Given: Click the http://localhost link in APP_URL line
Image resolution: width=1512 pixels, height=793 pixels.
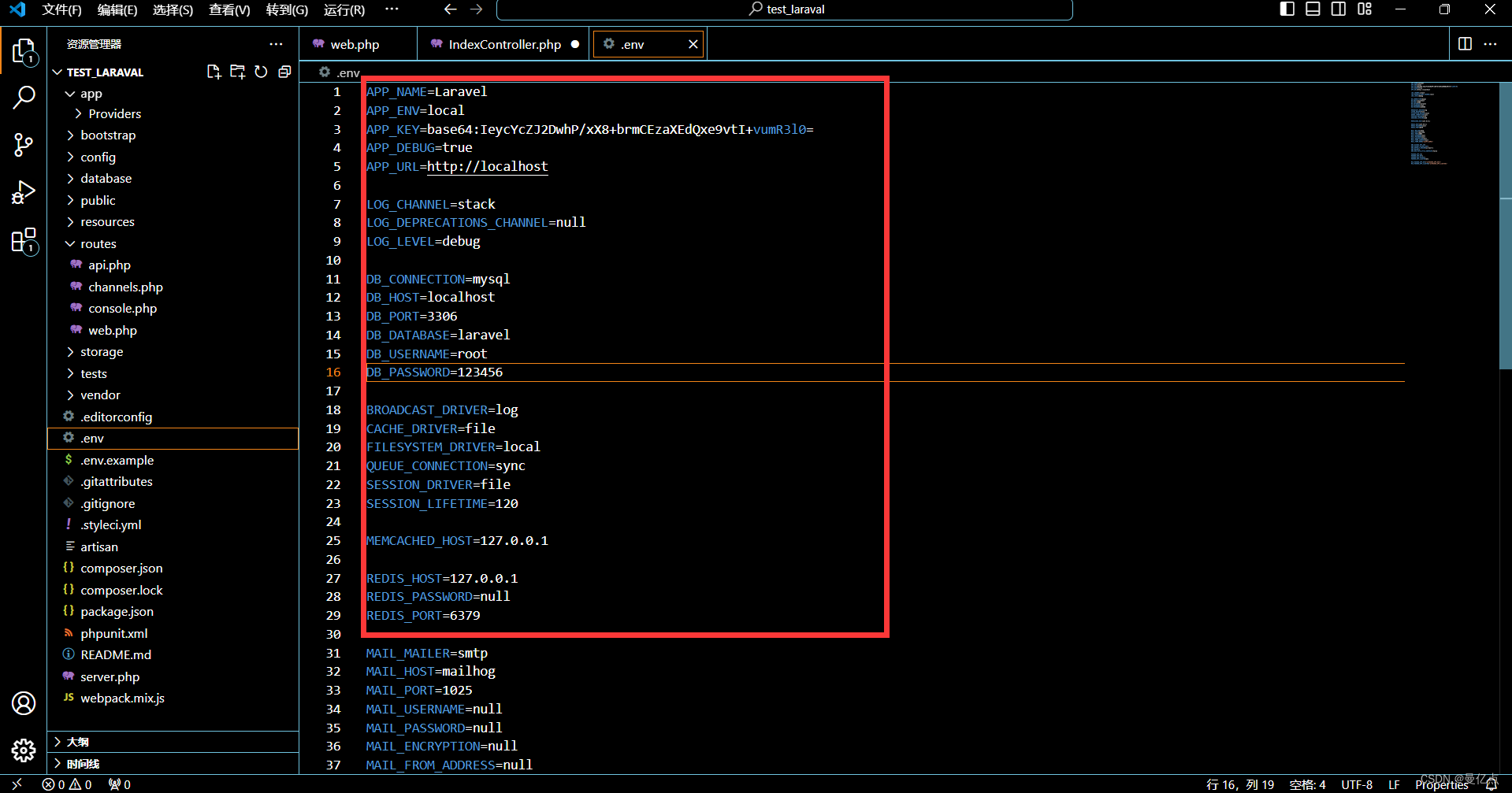Looking at the screenshot, I should pyautogui.click(x=487, y=166).
